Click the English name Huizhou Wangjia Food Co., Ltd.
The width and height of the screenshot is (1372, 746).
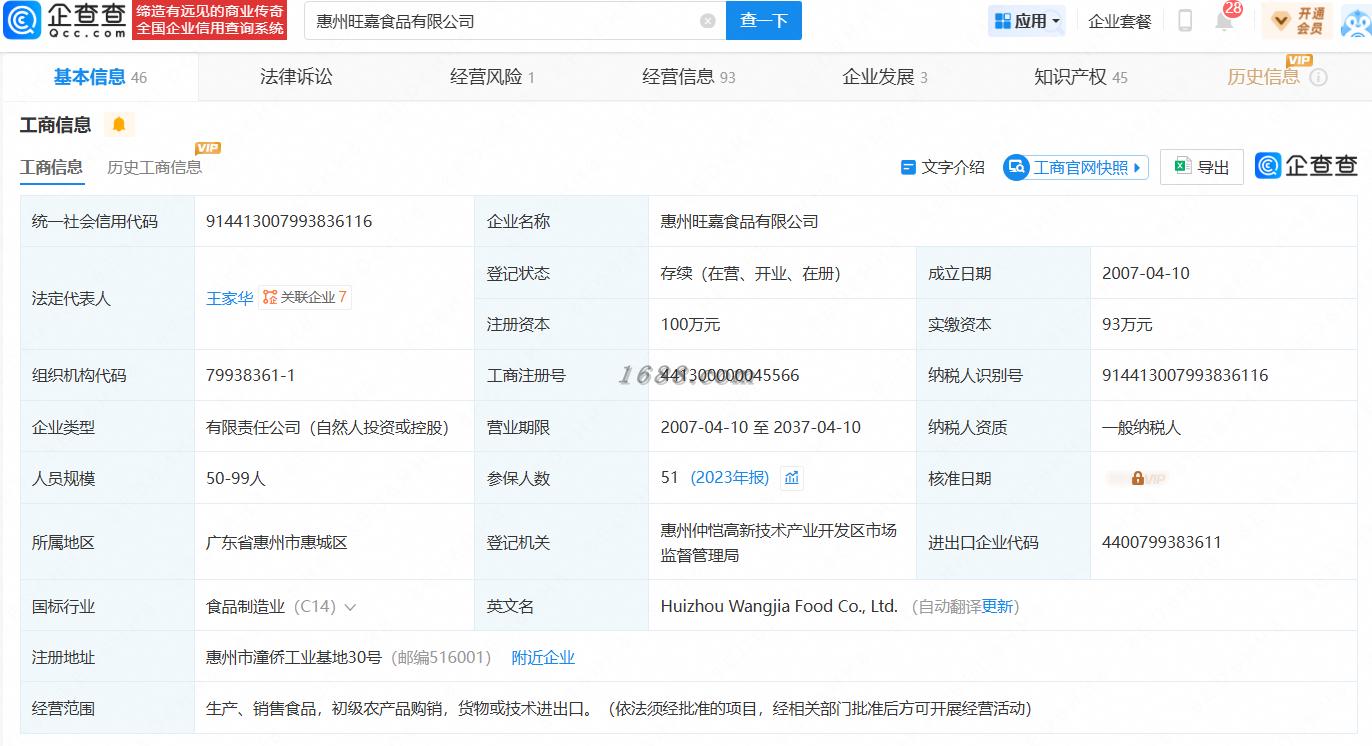779,606
